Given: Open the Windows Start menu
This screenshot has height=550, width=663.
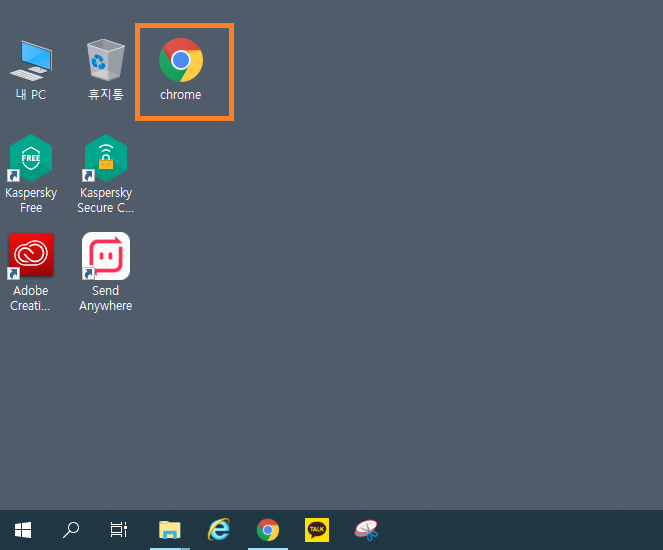Looking at the screenshot, I should pos(23,530).
